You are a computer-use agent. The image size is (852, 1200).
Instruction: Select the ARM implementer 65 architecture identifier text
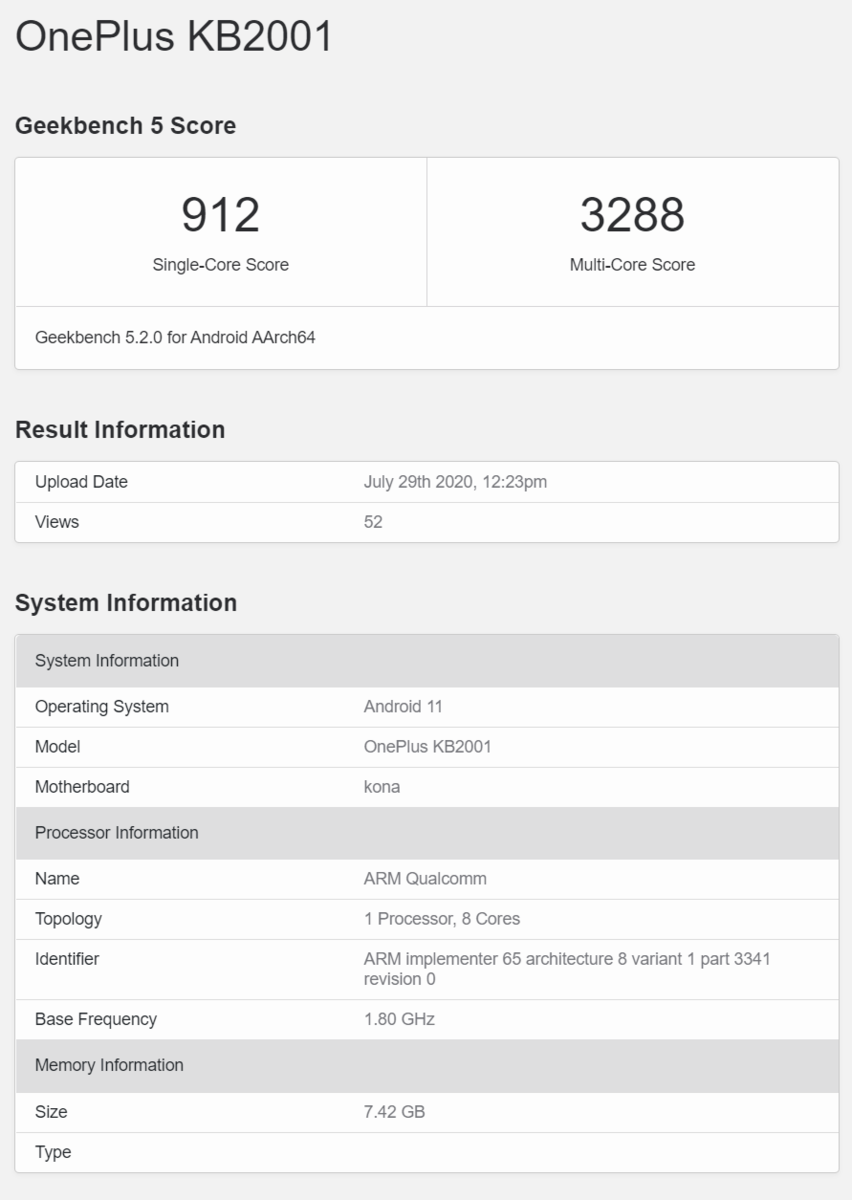point(567,969)
